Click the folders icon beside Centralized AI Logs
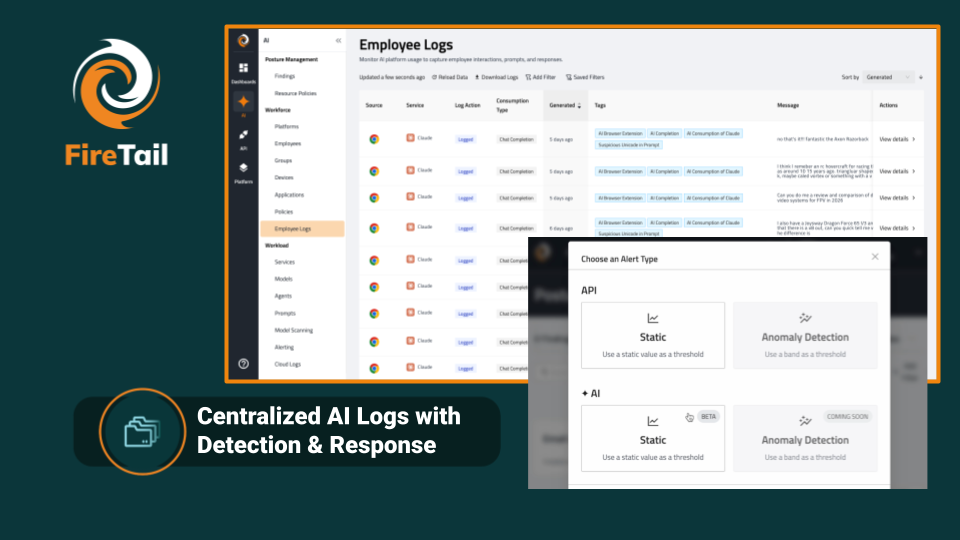 (142, 432)
